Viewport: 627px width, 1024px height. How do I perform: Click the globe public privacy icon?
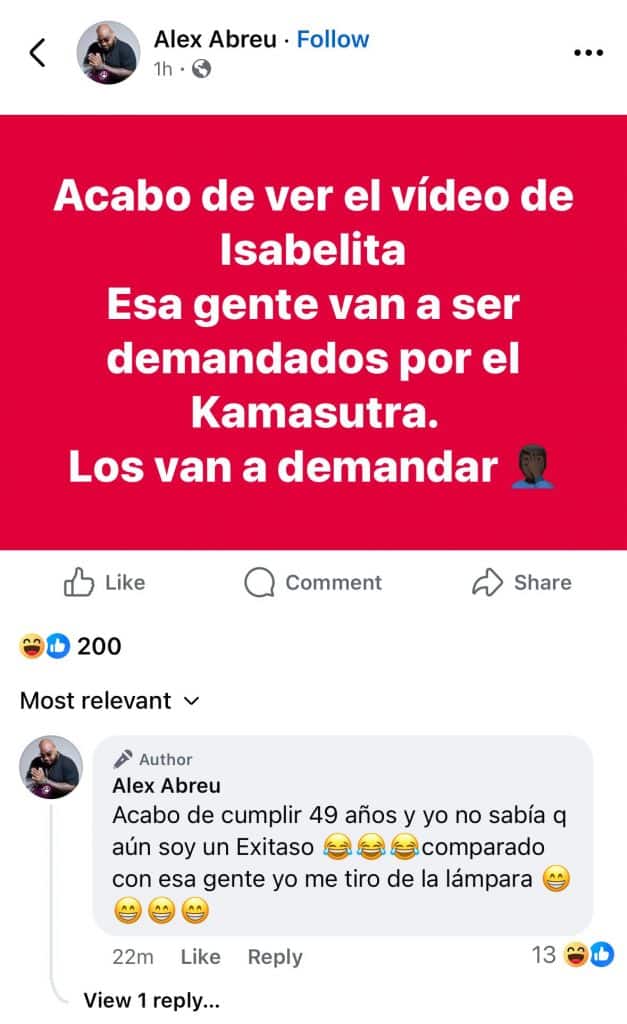tap(202, 69)
